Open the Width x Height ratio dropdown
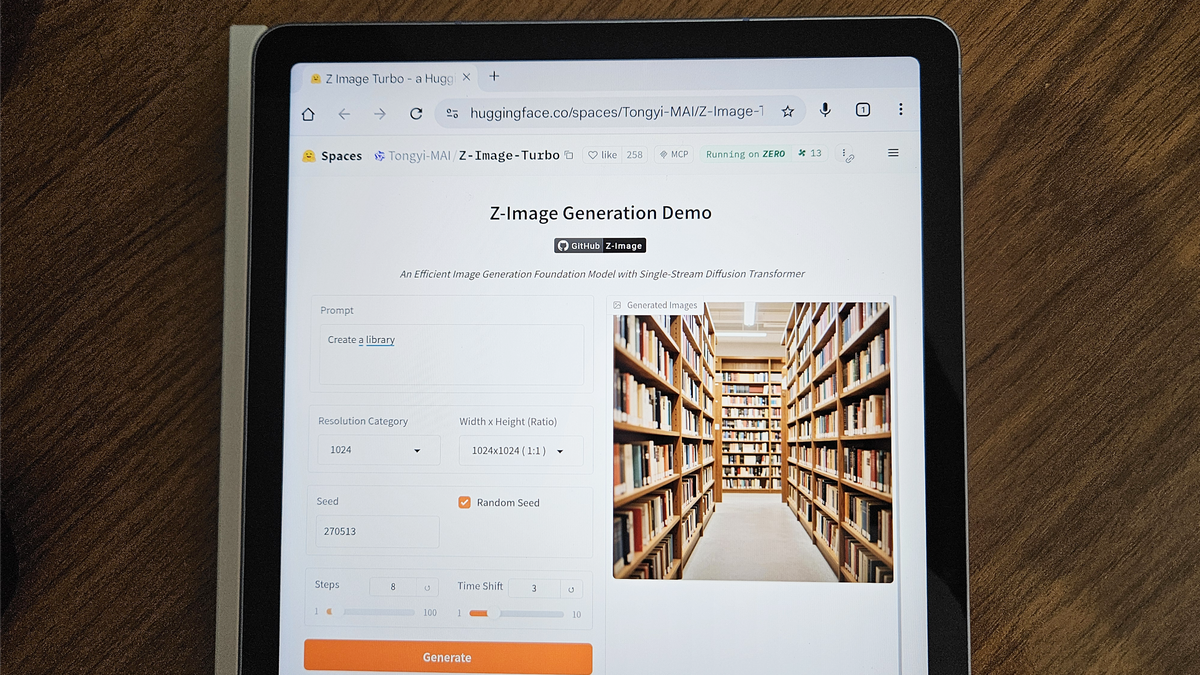 [520, 451]
